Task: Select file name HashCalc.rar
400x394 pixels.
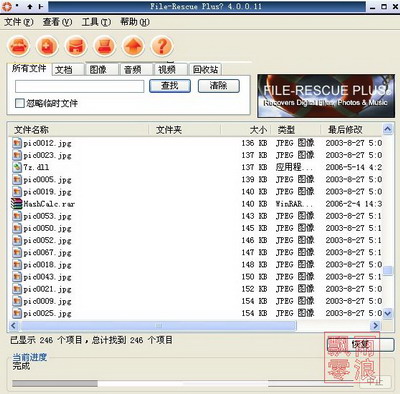Action: pos(49,204)
